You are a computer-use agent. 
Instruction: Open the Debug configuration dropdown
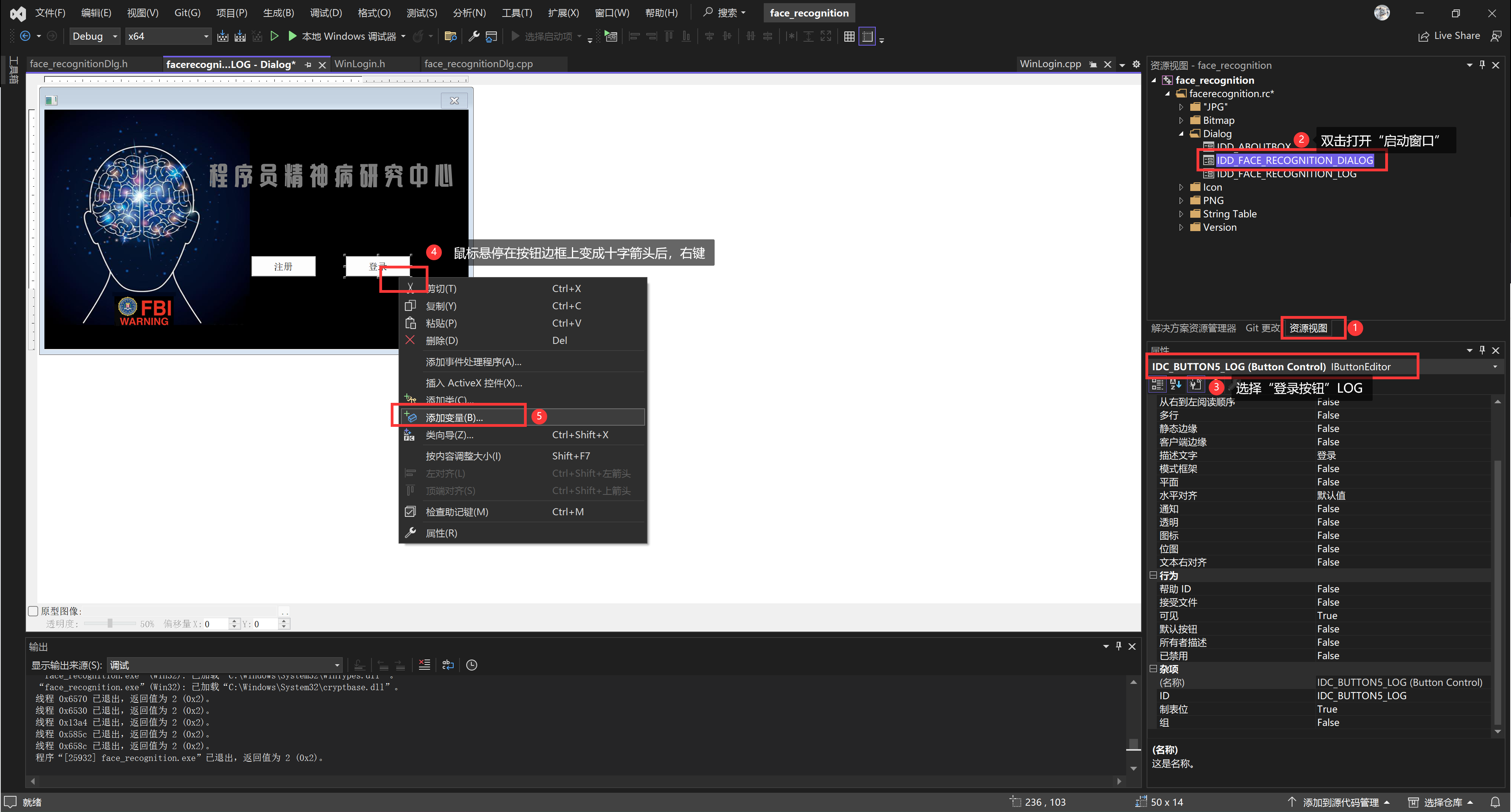(94, 37)
